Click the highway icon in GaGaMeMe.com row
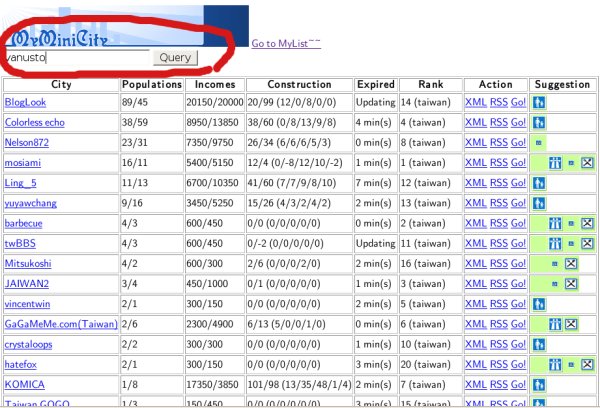The width and height of the screenshot is (600, 408). (555, 325)
